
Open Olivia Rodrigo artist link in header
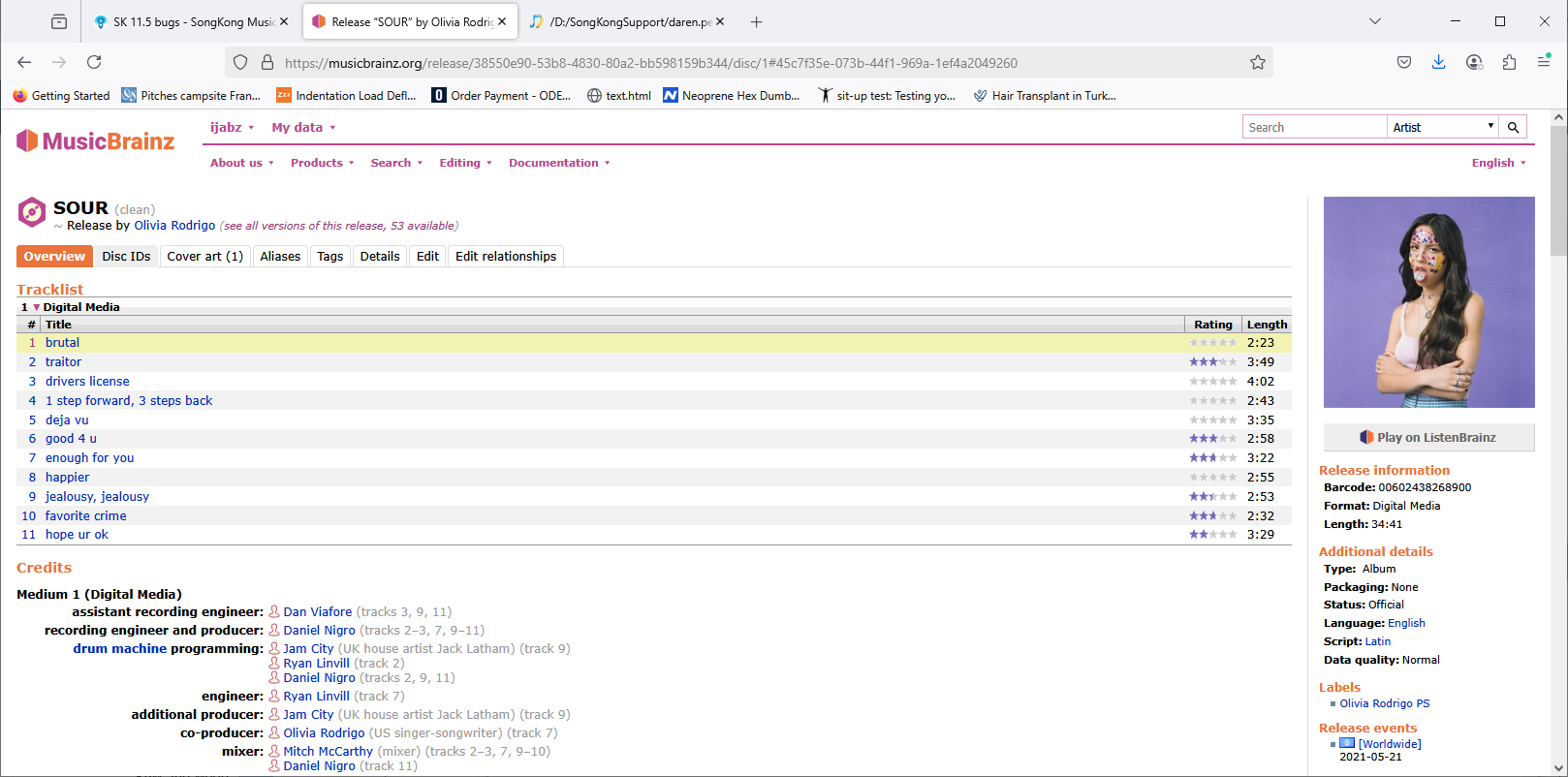click(174, 226)
